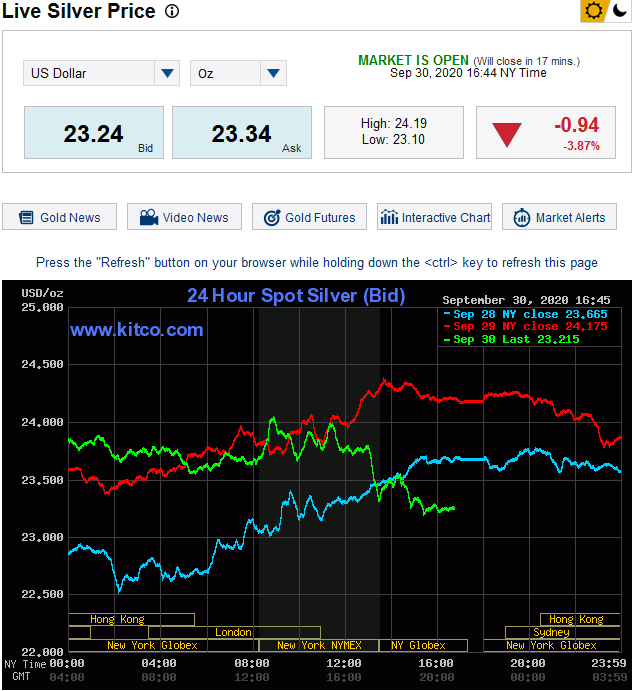The height and width of the screenshot is (691, 634).
Task: Click the Sydney session label
Action: click(x=551, y=632)
